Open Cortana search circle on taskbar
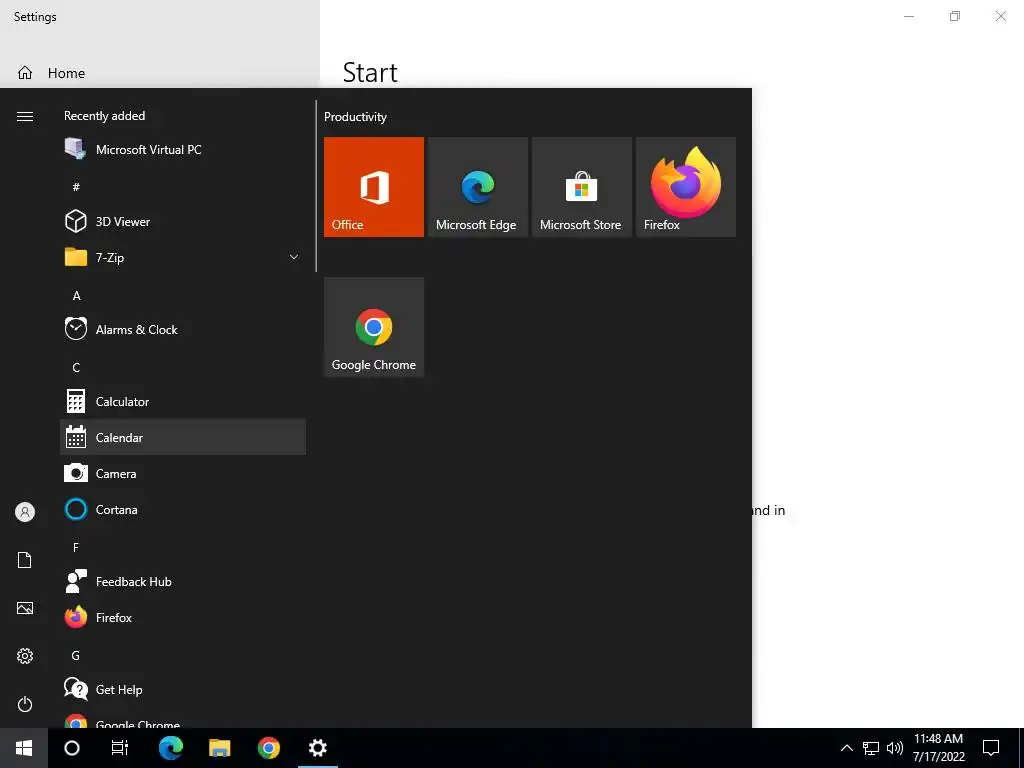Viewport: 1024px width, 768px height. tap(72, 748)
